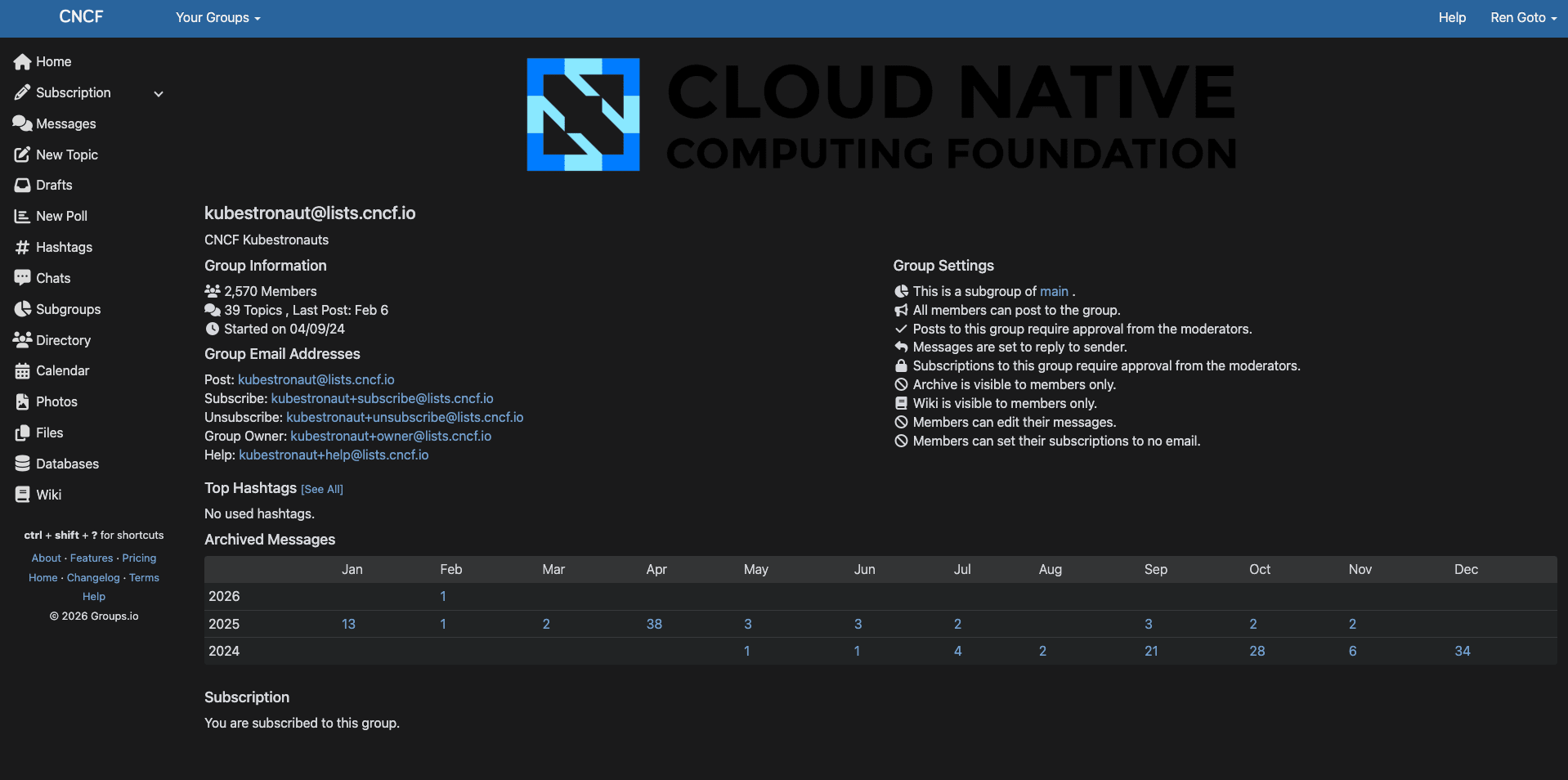Viewport: 1568px width, 780px height.
Task: Click the lock icon next to Subscriptions setting
Action: 901,365
